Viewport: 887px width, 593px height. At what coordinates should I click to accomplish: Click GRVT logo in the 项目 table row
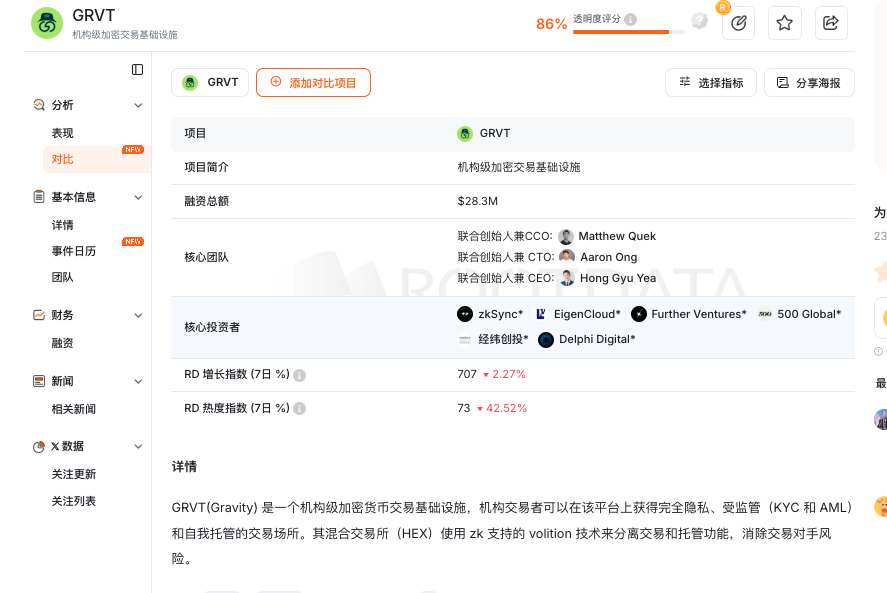click(465, 134)
